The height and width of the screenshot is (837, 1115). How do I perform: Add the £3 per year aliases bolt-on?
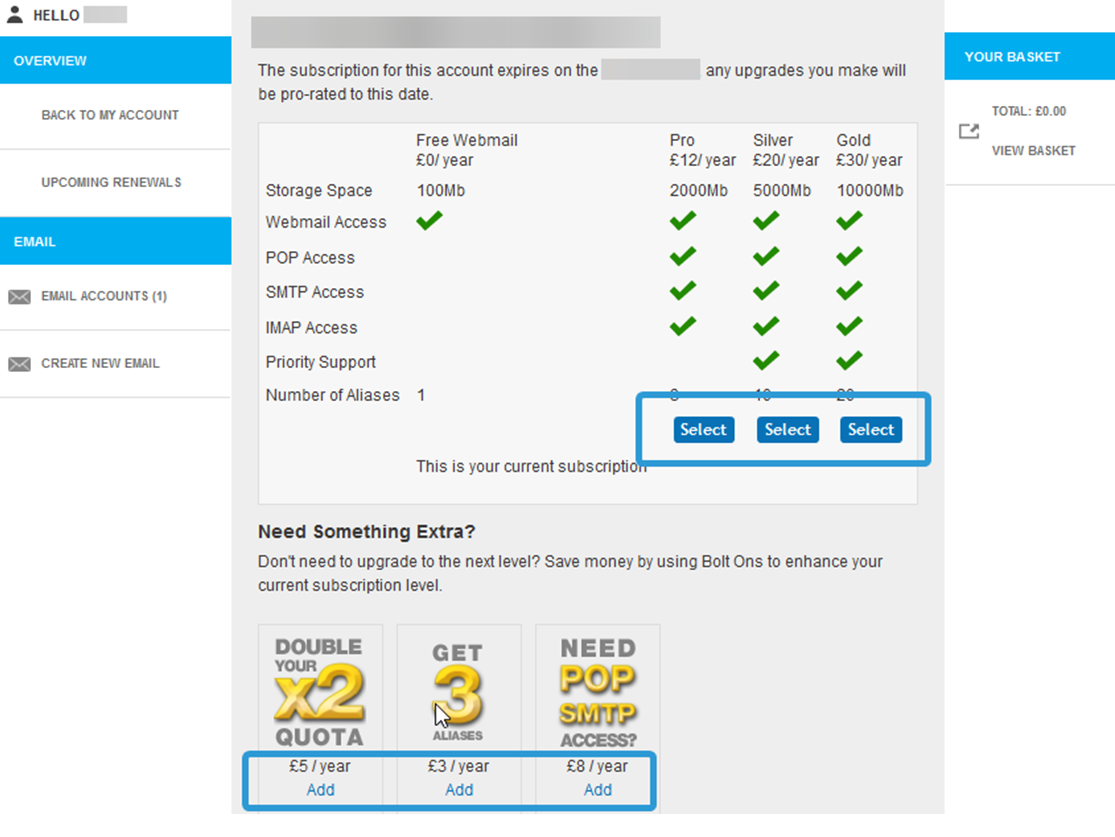tap(459, 790)
